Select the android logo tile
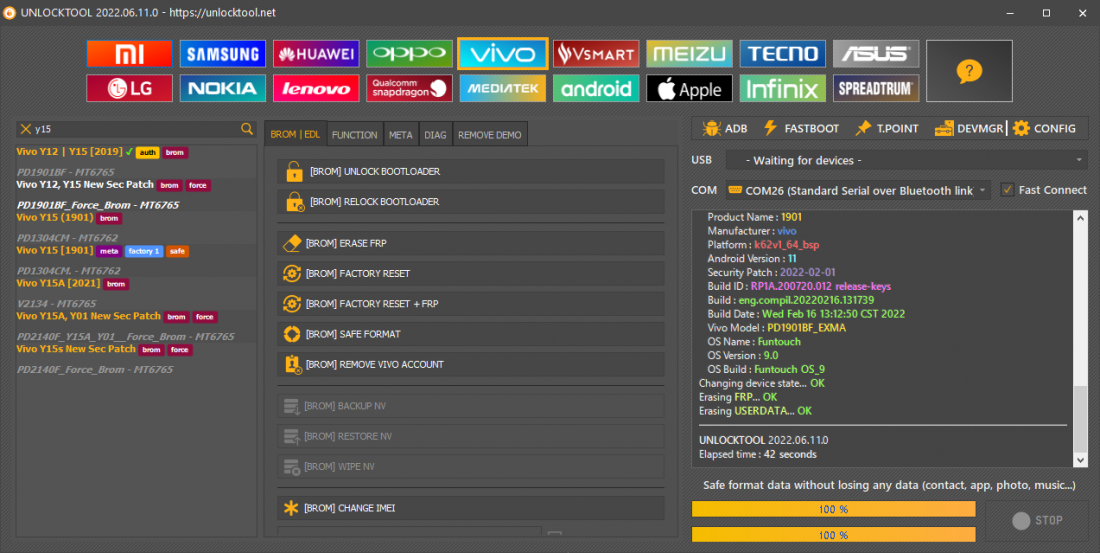This screenshot has height=553, width=1100. click(596, 88)
